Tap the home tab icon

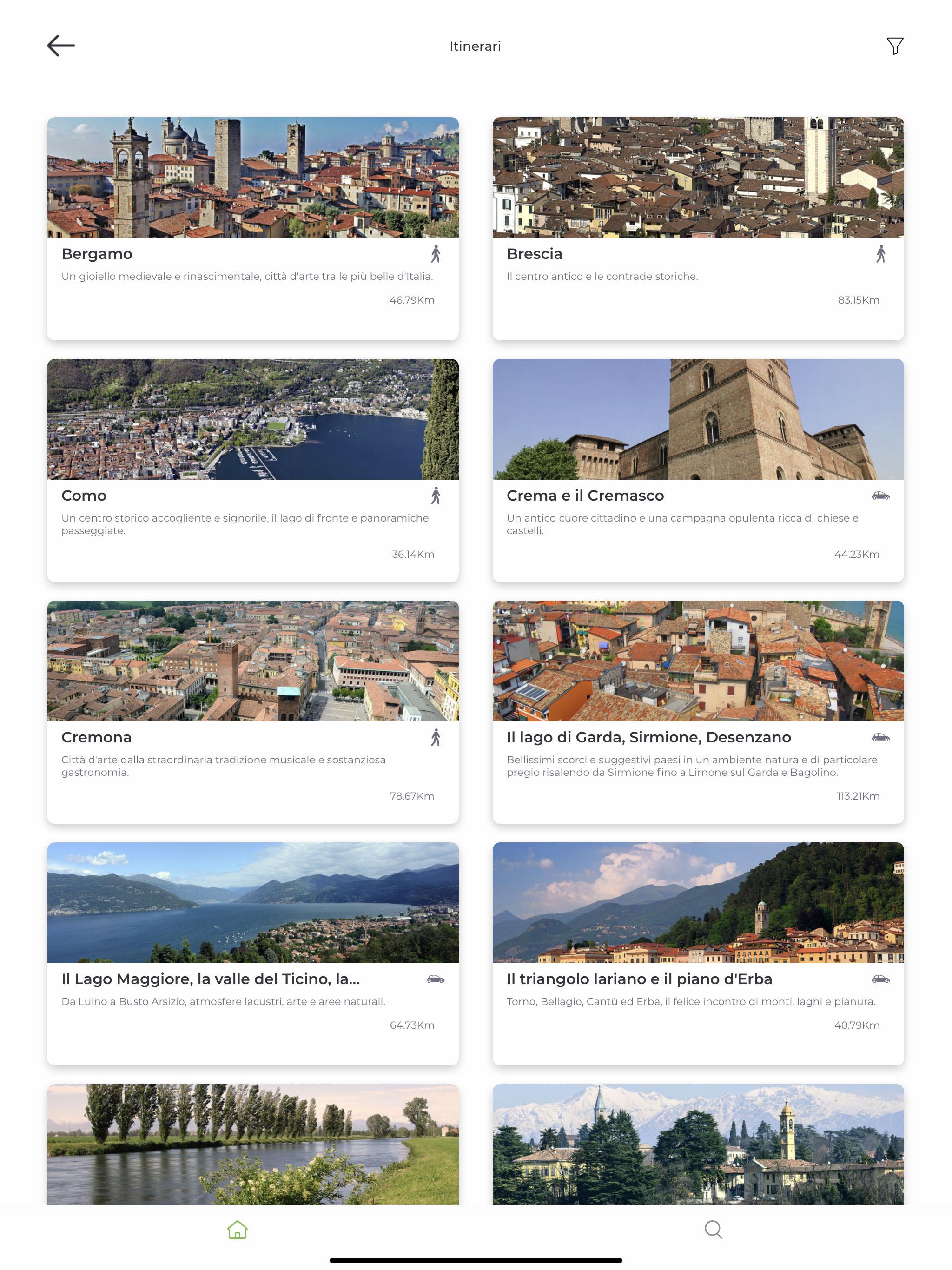coord(237,1229)
